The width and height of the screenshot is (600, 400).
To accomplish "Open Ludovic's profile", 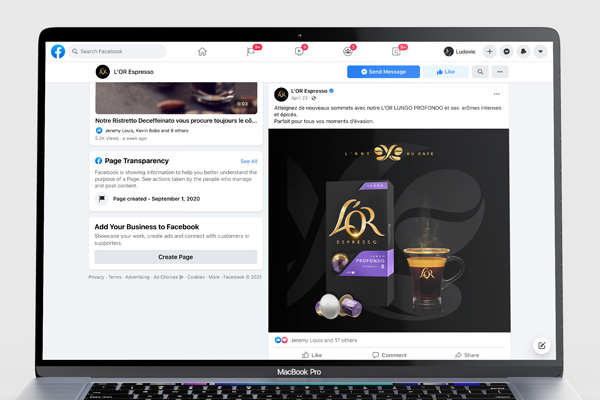I will tap(460, 51).
